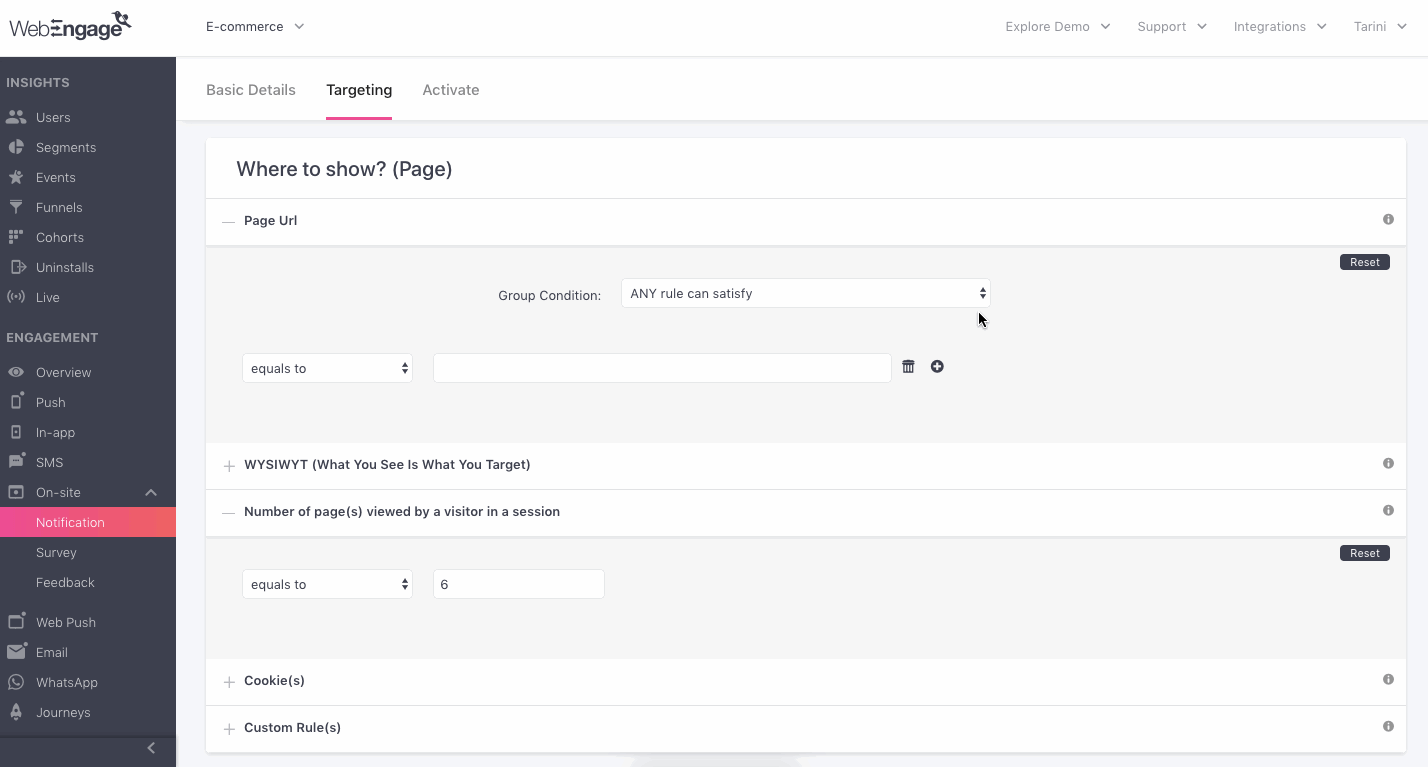Add a new Page Url rule with plus icon
This screenshot has height=767, width=1428.
[x=937, y=367]
